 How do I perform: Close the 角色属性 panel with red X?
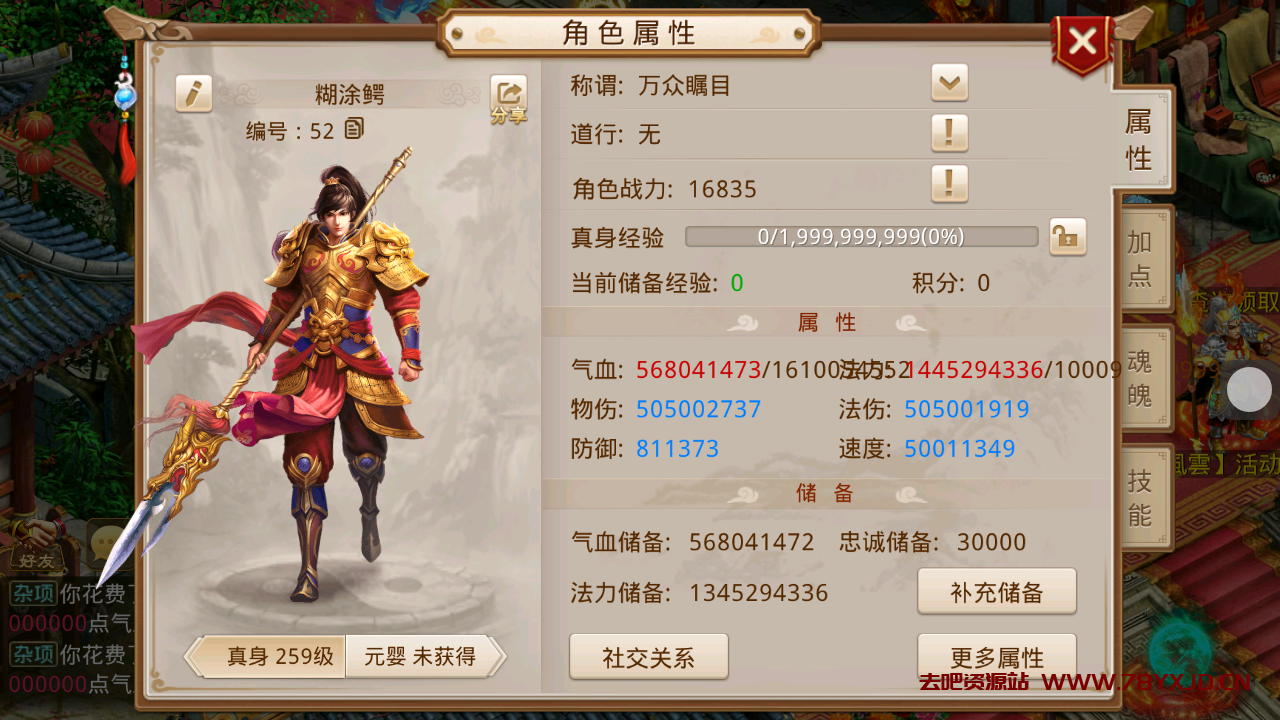pos(1082,43)
